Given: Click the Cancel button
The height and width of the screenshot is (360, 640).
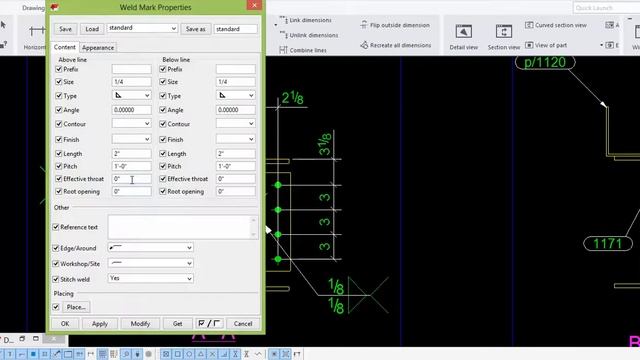Looking at the screenshot, I should (243, 324).
